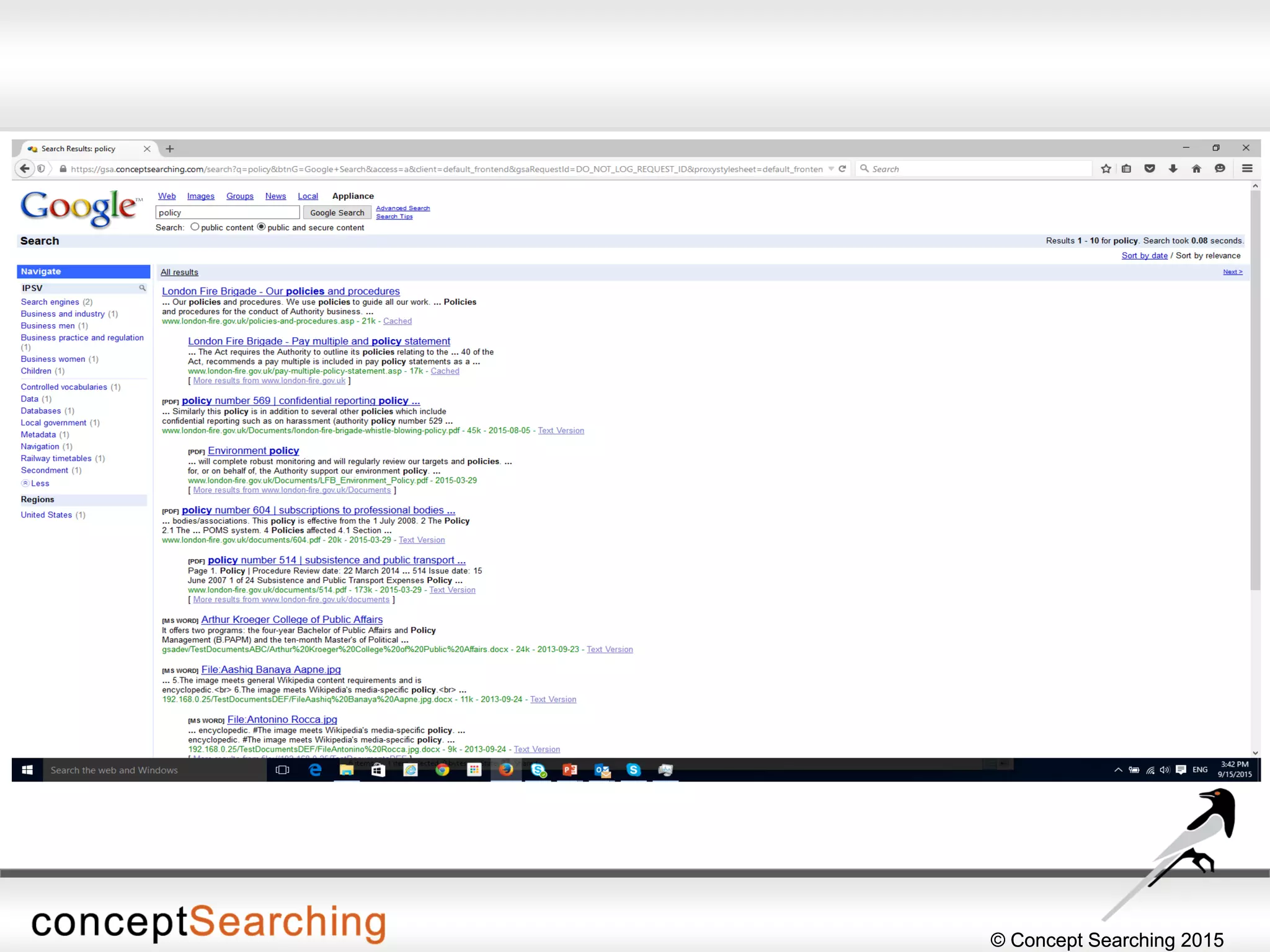Screen dimensions: 1270x952
Task: Click the taskbar 'Search the web and Windows' box
Action: [154, 770]
